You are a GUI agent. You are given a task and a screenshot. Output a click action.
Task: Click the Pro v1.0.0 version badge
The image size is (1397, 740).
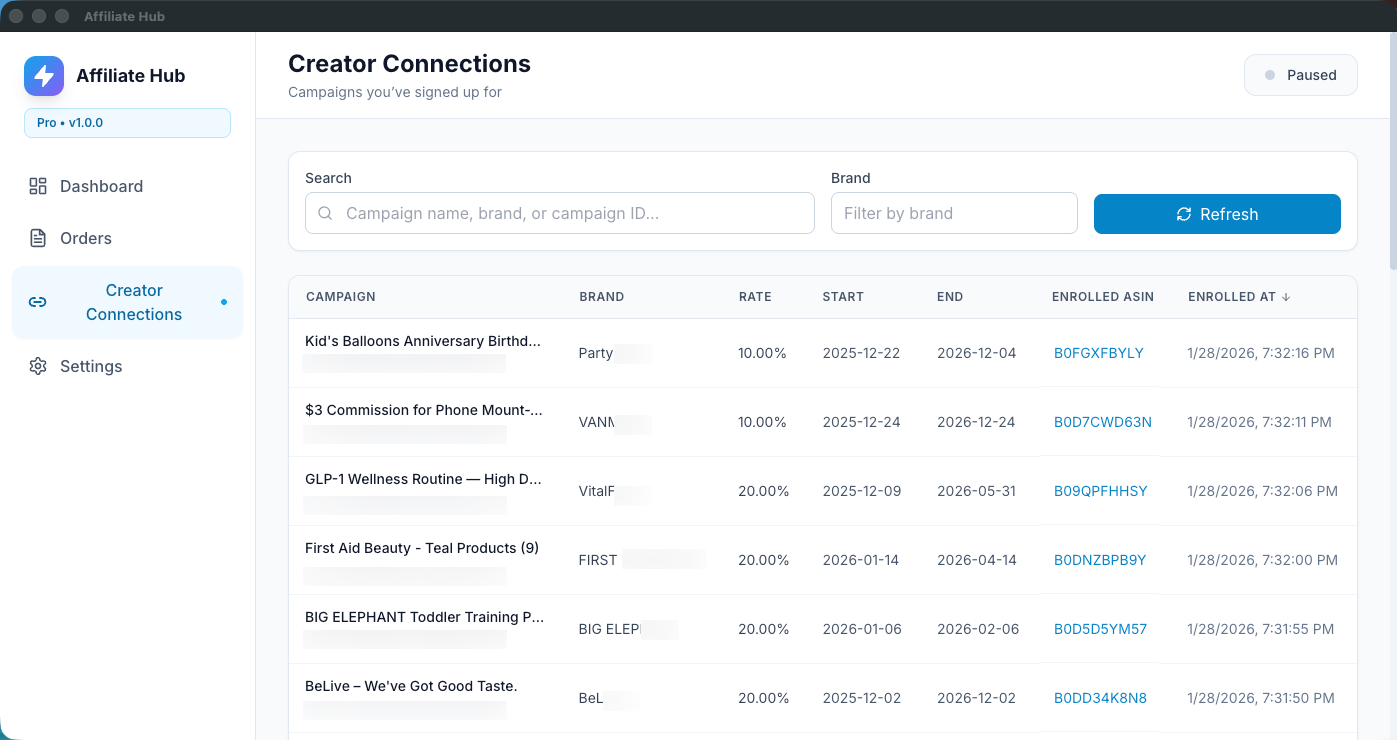pos(127,123)
